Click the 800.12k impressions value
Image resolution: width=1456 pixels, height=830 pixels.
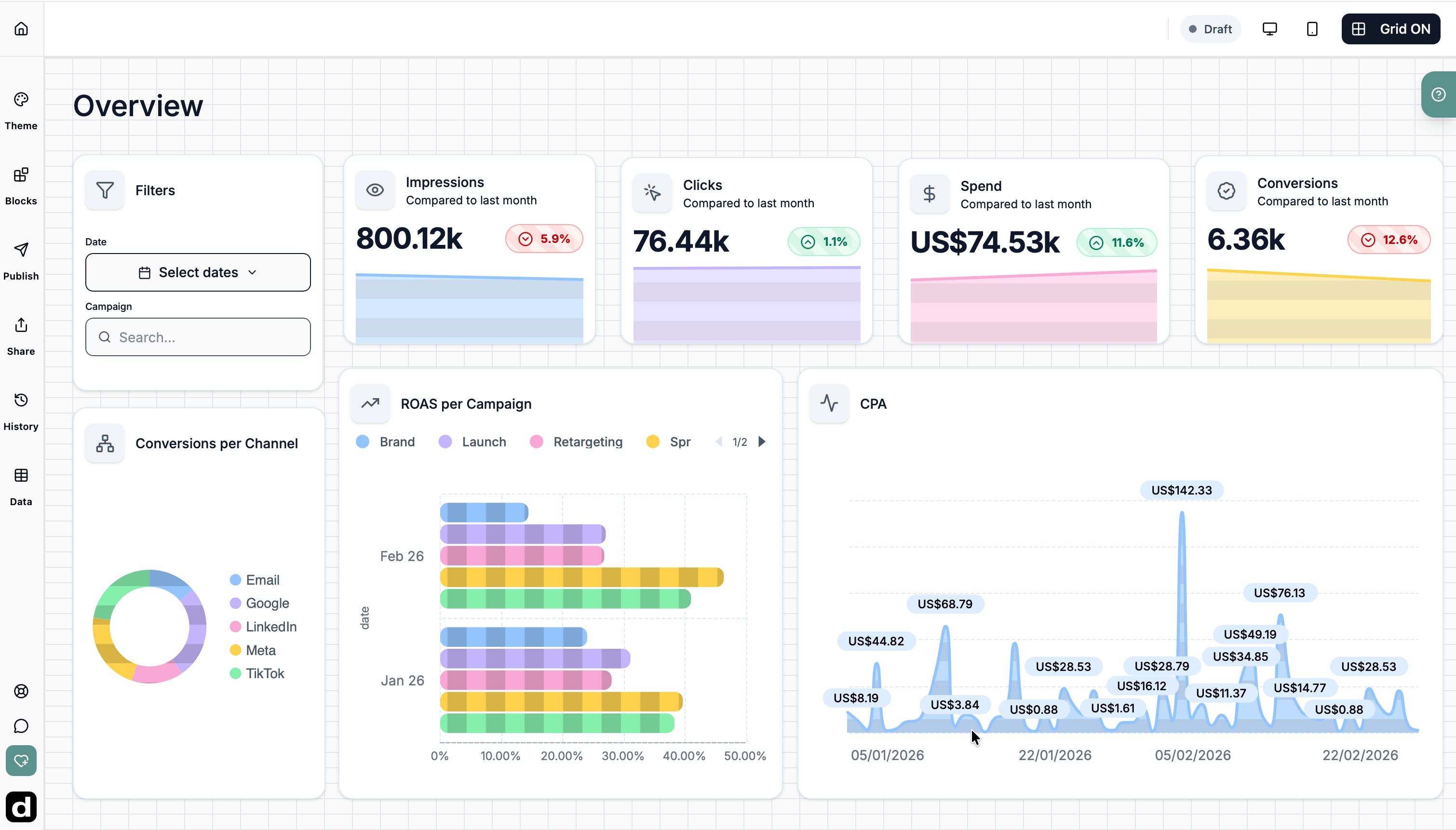coord(409,238)
